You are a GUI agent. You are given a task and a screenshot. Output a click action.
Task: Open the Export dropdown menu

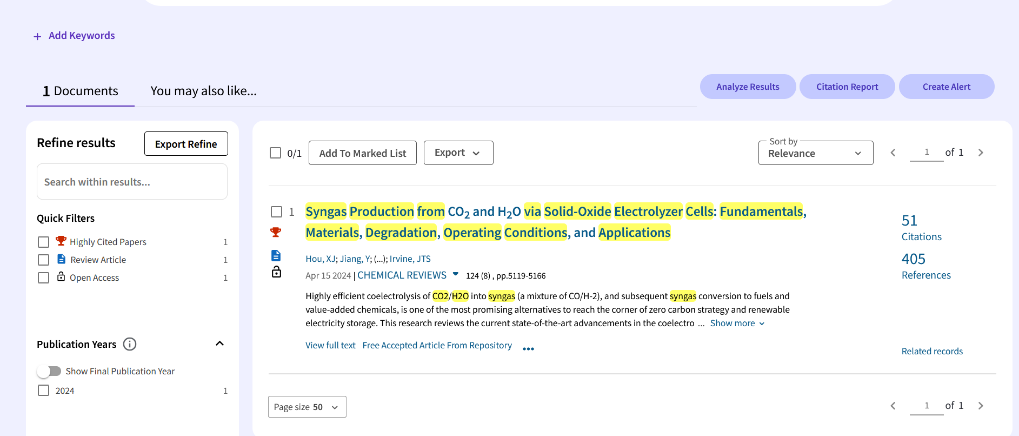(x=458, y=153)
